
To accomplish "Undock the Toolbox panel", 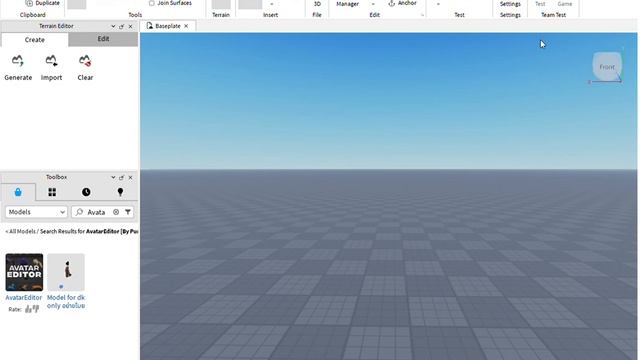I will tap(121, 178).
